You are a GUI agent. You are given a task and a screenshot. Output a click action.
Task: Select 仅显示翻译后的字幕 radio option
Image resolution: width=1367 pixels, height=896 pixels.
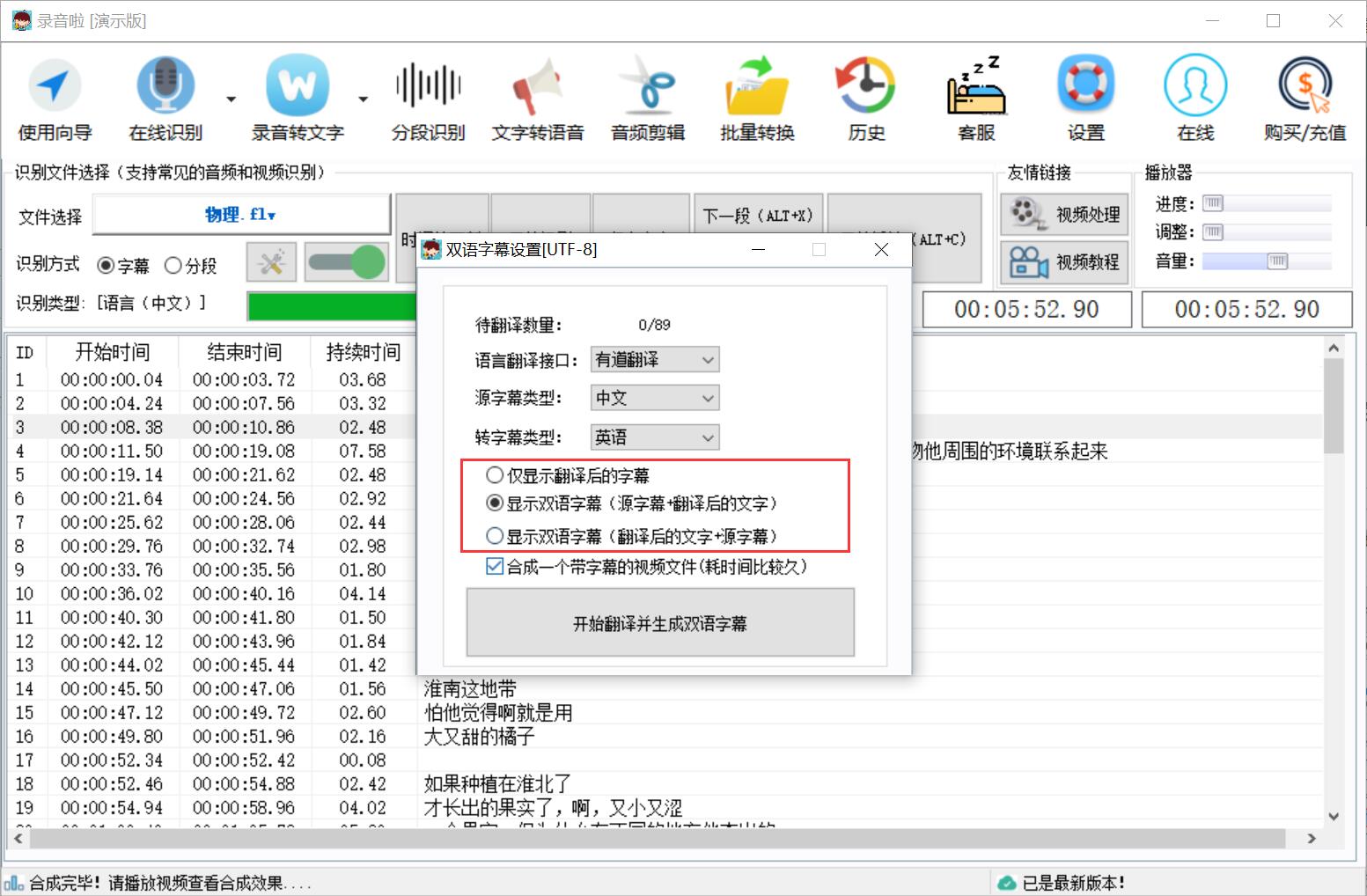click(495, 475)
